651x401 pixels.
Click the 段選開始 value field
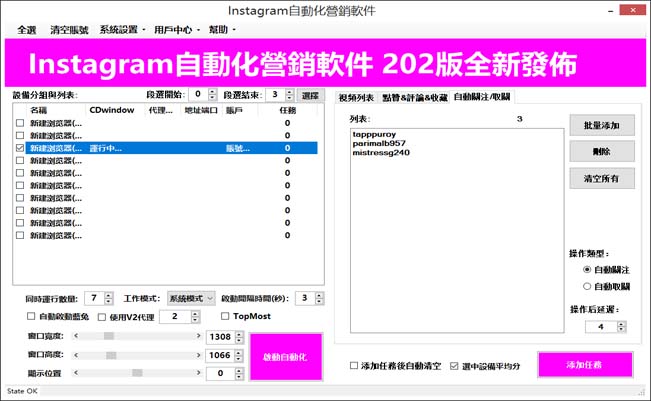[199, 95]
